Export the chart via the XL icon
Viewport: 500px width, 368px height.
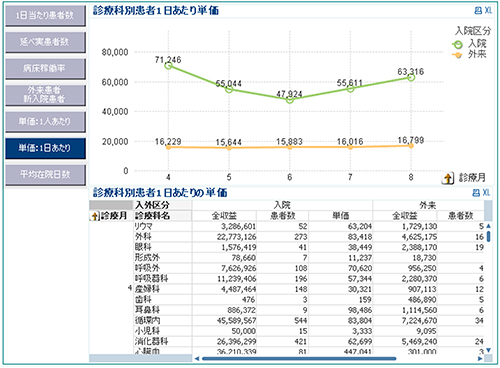click(488, 11)
